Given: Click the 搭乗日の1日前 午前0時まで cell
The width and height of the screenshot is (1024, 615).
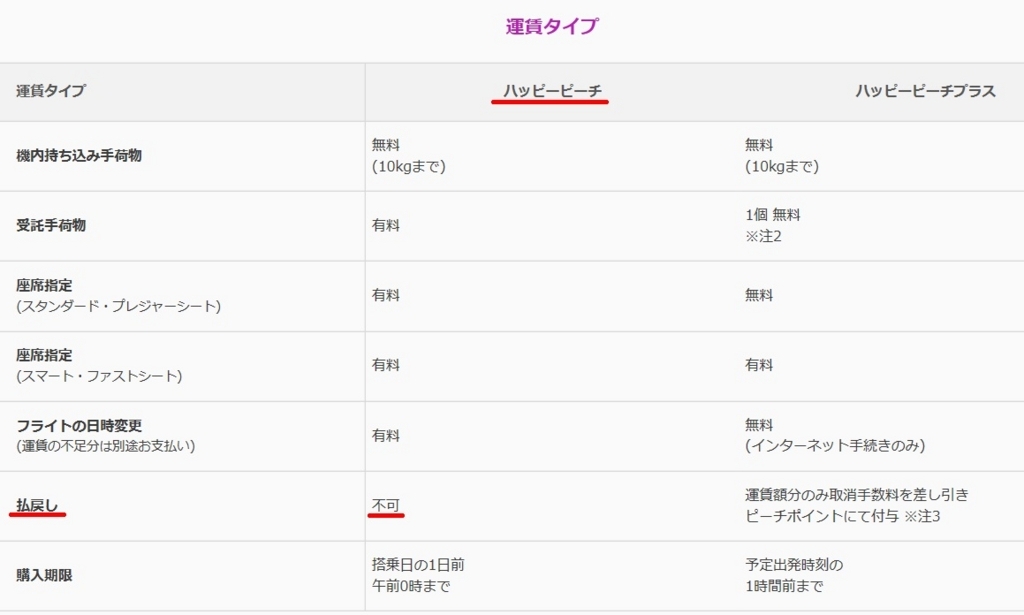Looking at the screenshot, I should (418, 575).
